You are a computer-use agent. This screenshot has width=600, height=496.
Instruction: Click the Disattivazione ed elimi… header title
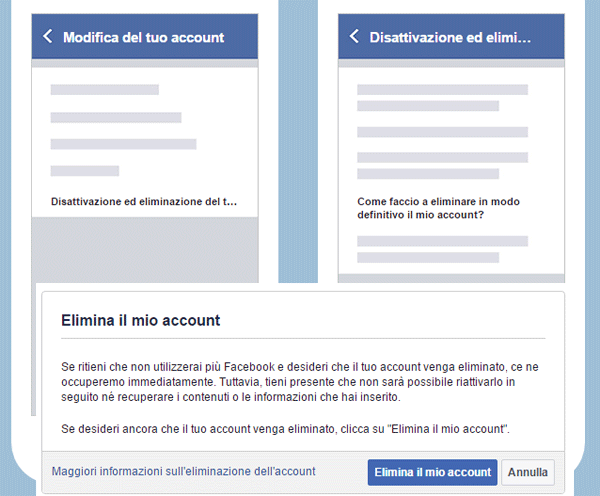click(x=450, y=38)
